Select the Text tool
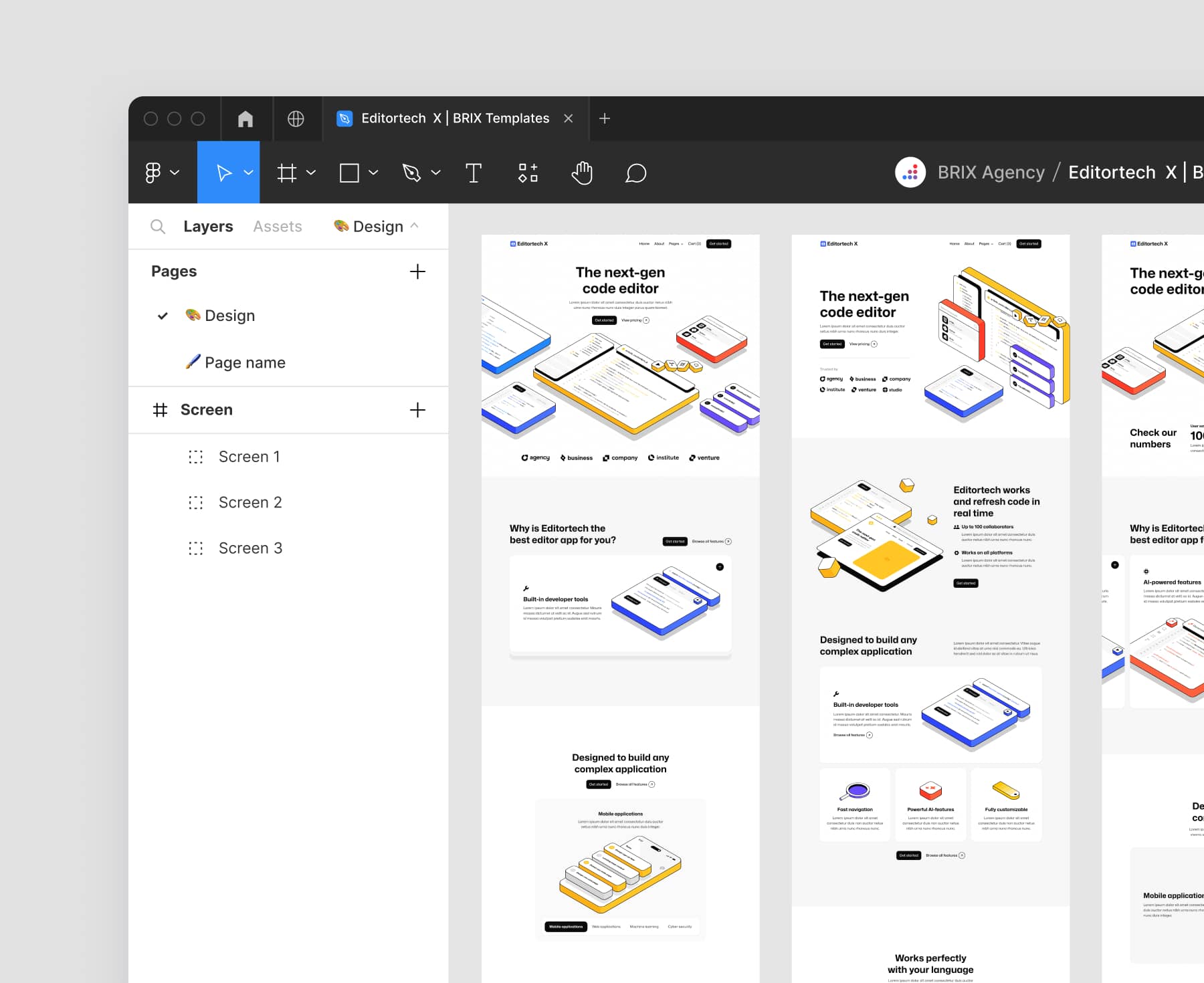Image resolution: width=1204 pixels, height=983 pixels. [474, 173]
